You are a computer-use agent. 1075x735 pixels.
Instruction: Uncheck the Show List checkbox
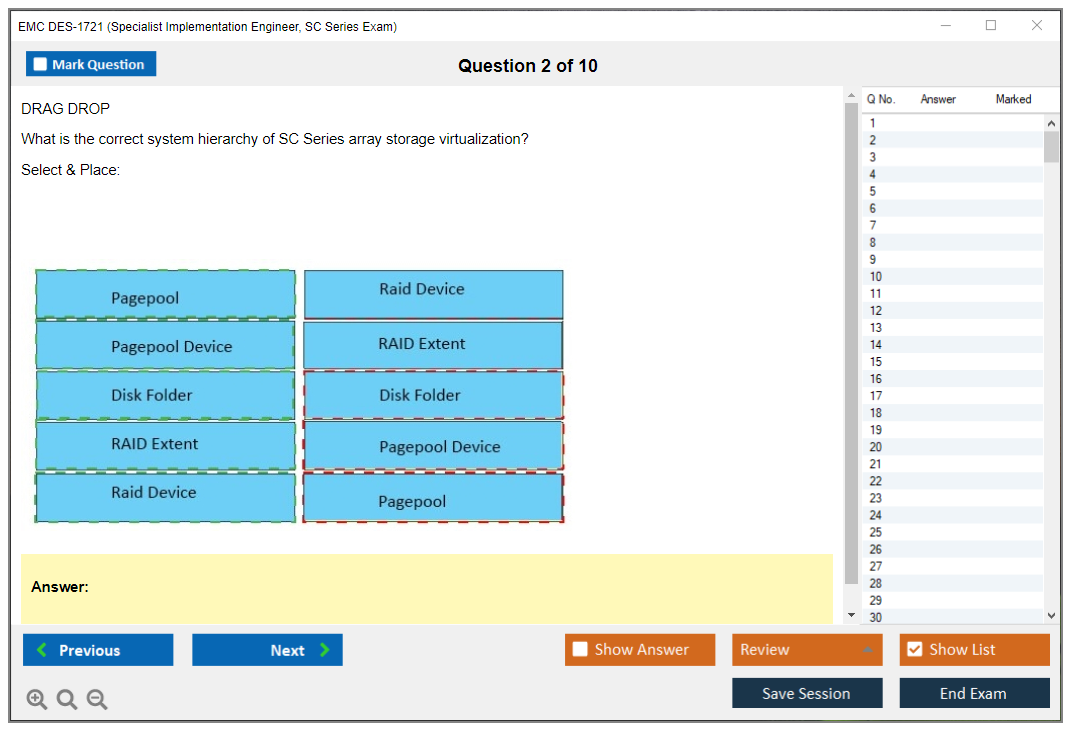click(914, 650)
